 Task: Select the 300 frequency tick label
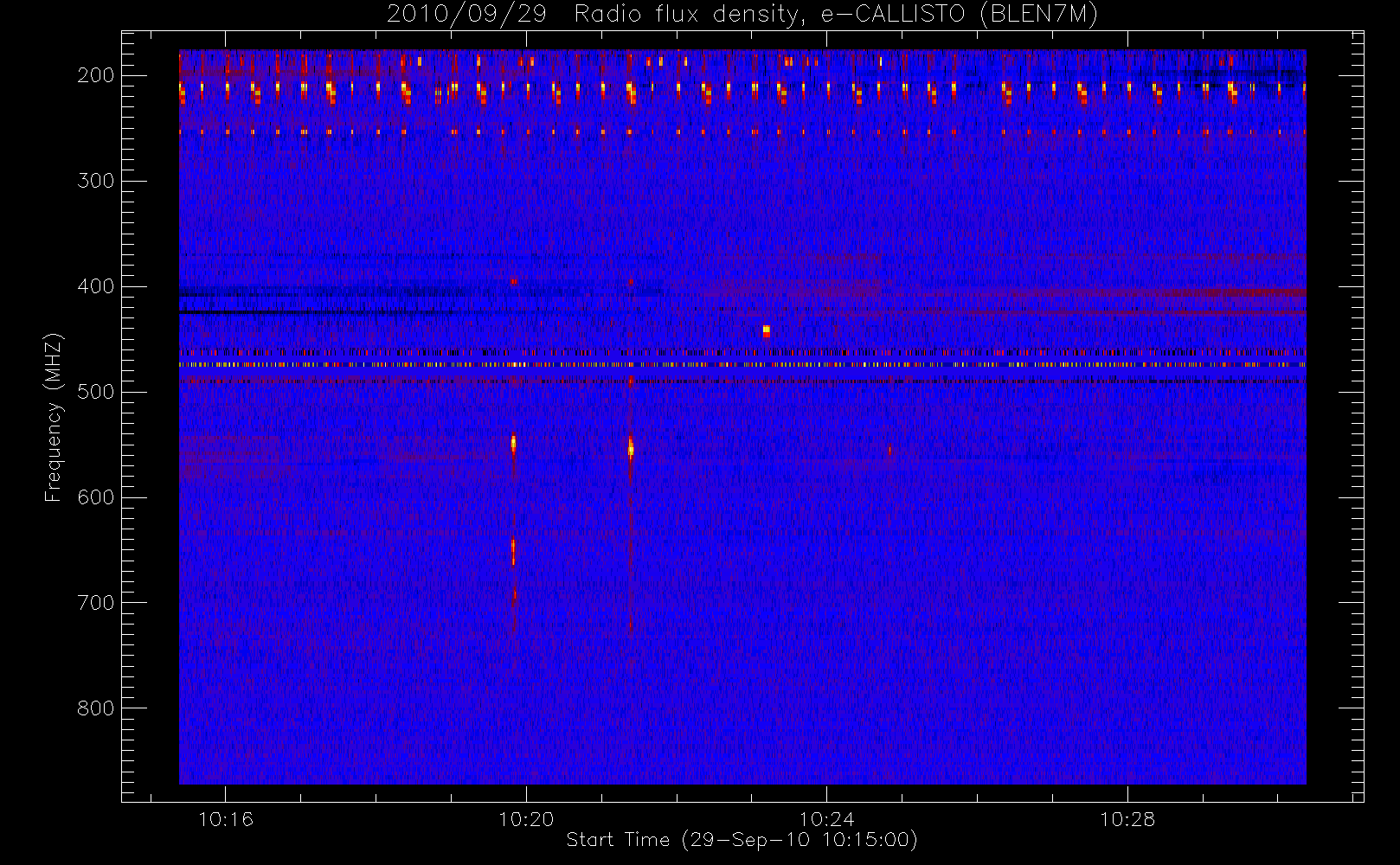(x=95, y=181)
